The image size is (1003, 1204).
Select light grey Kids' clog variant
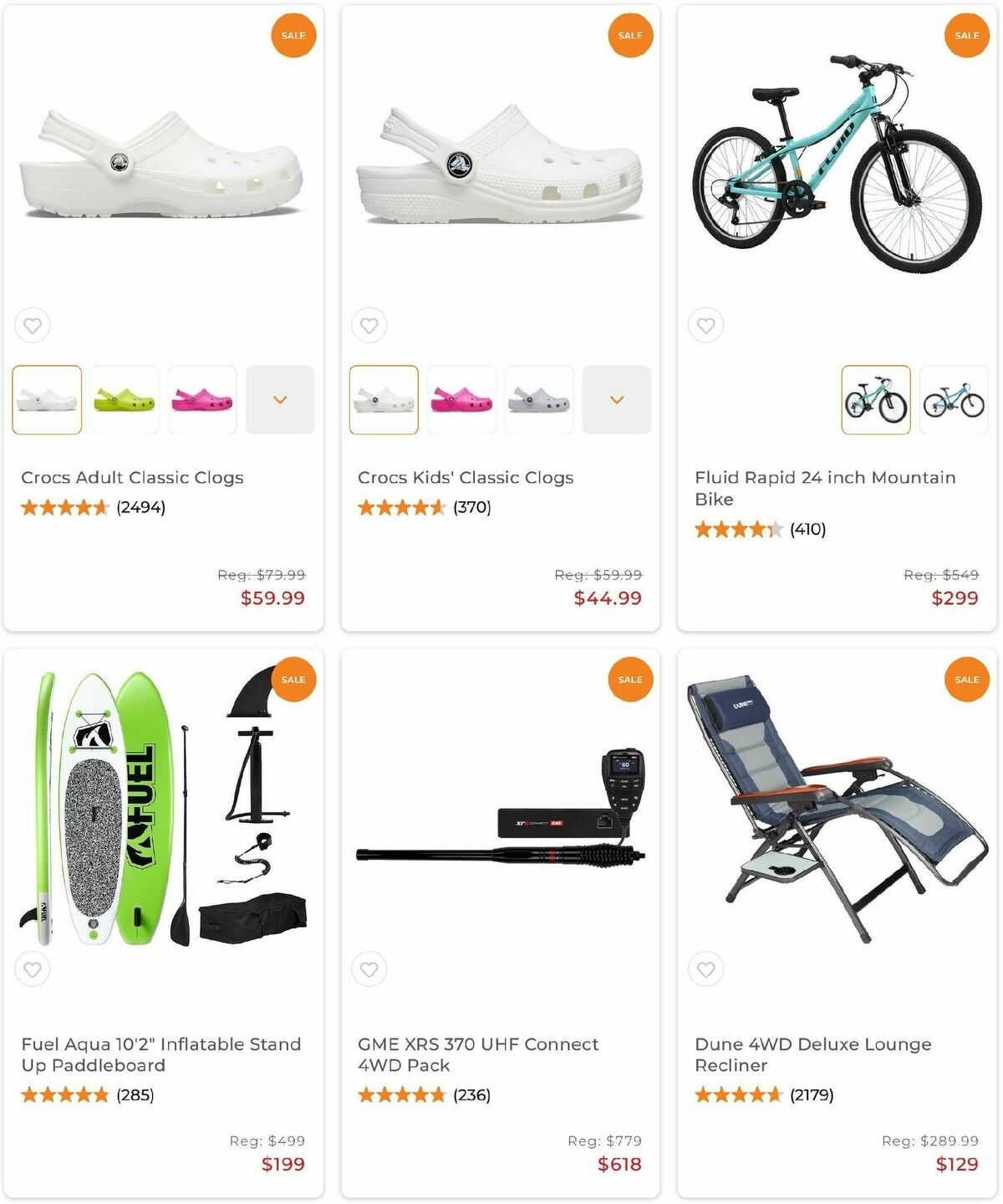[539, 399]
